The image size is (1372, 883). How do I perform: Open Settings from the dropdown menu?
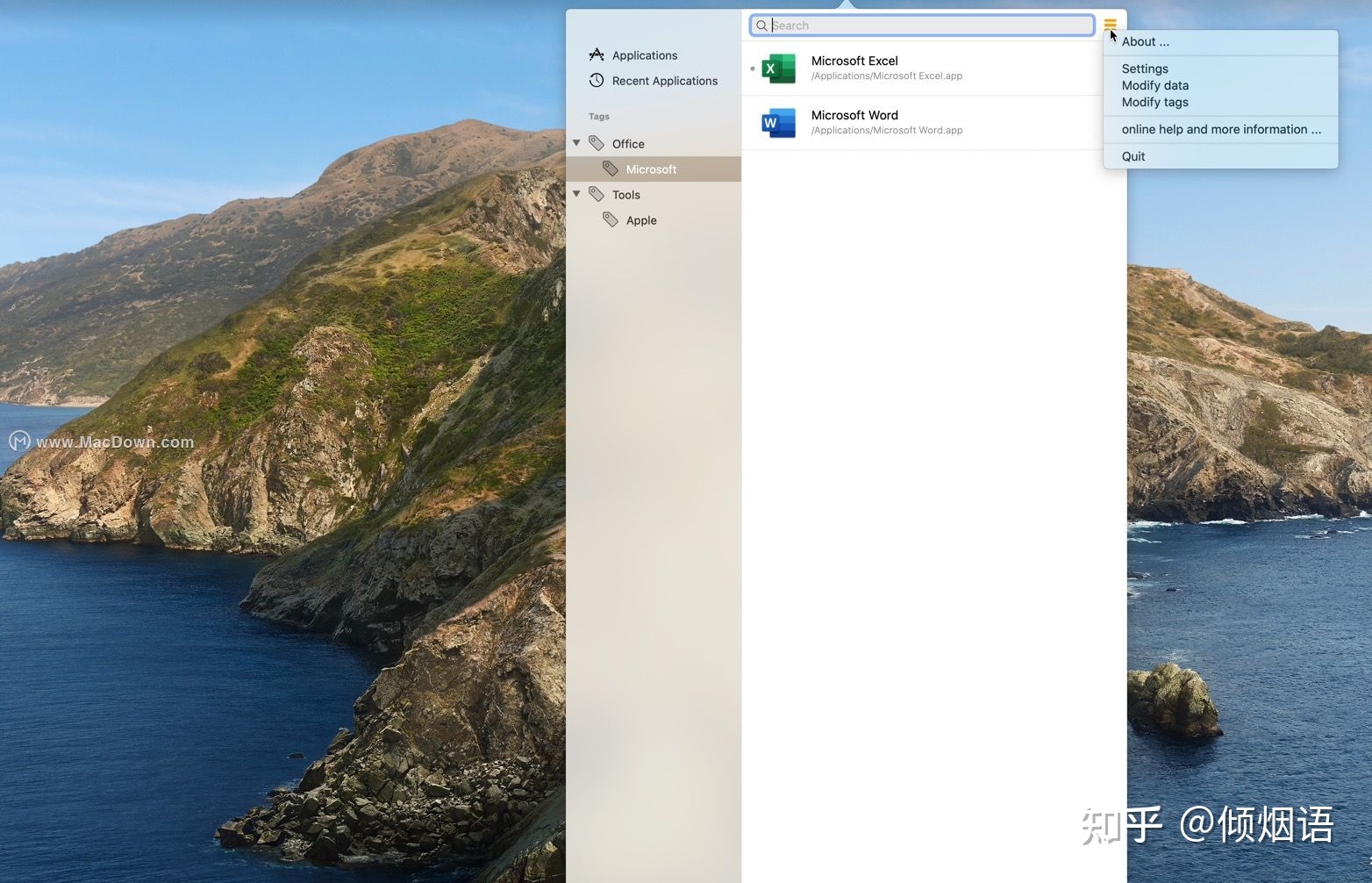tap(1145, 68)
